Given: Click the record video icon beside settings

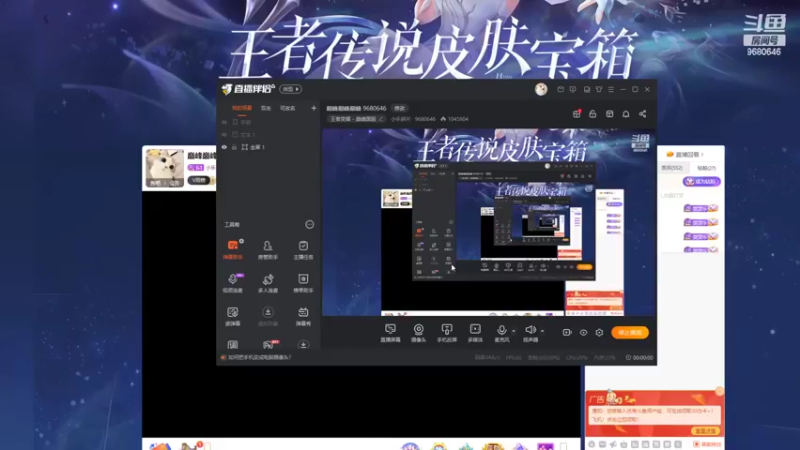Looking at the screenshot, I should [x=567, y=333].
